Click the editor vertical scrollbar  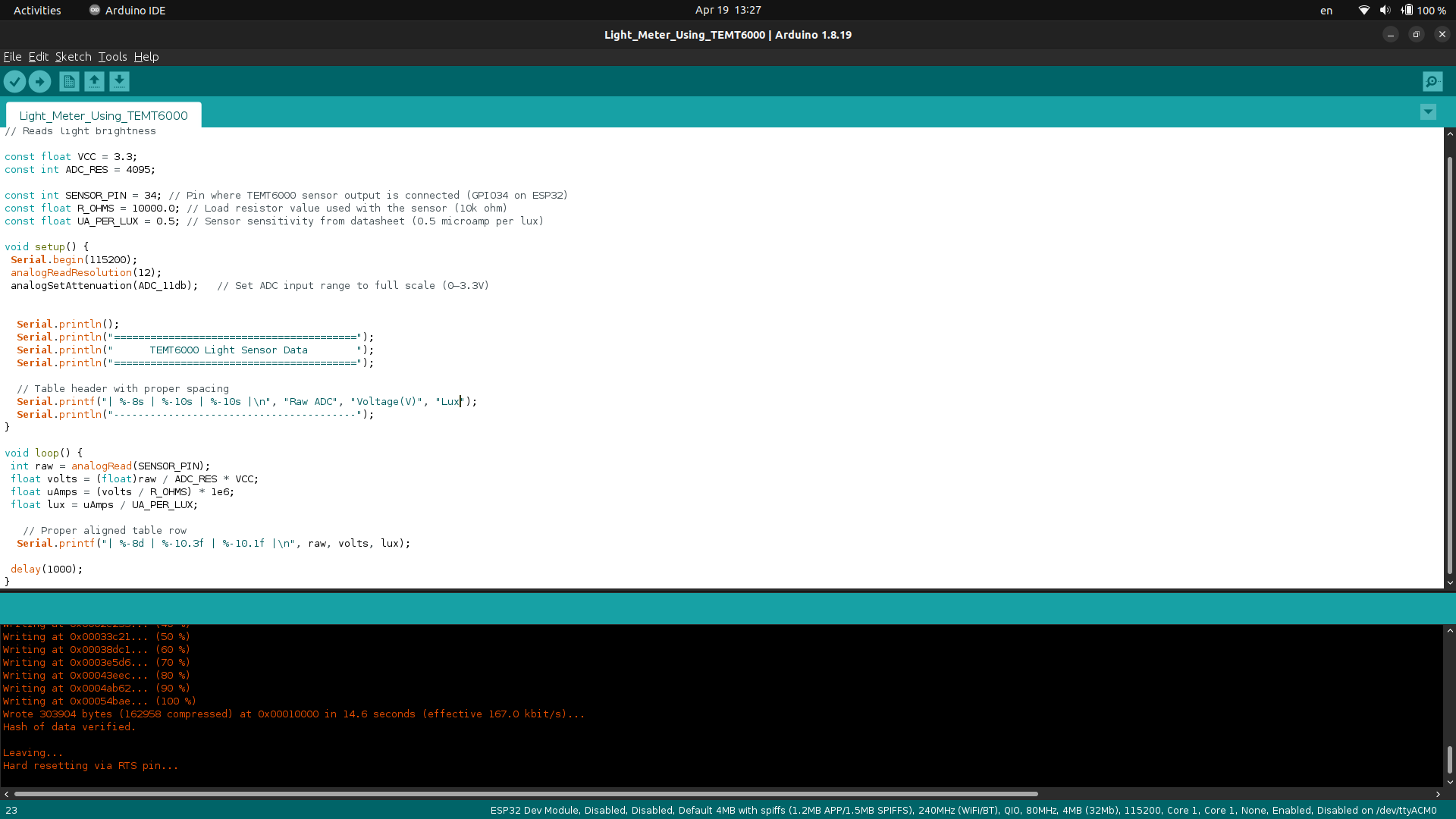[1449, 366]
